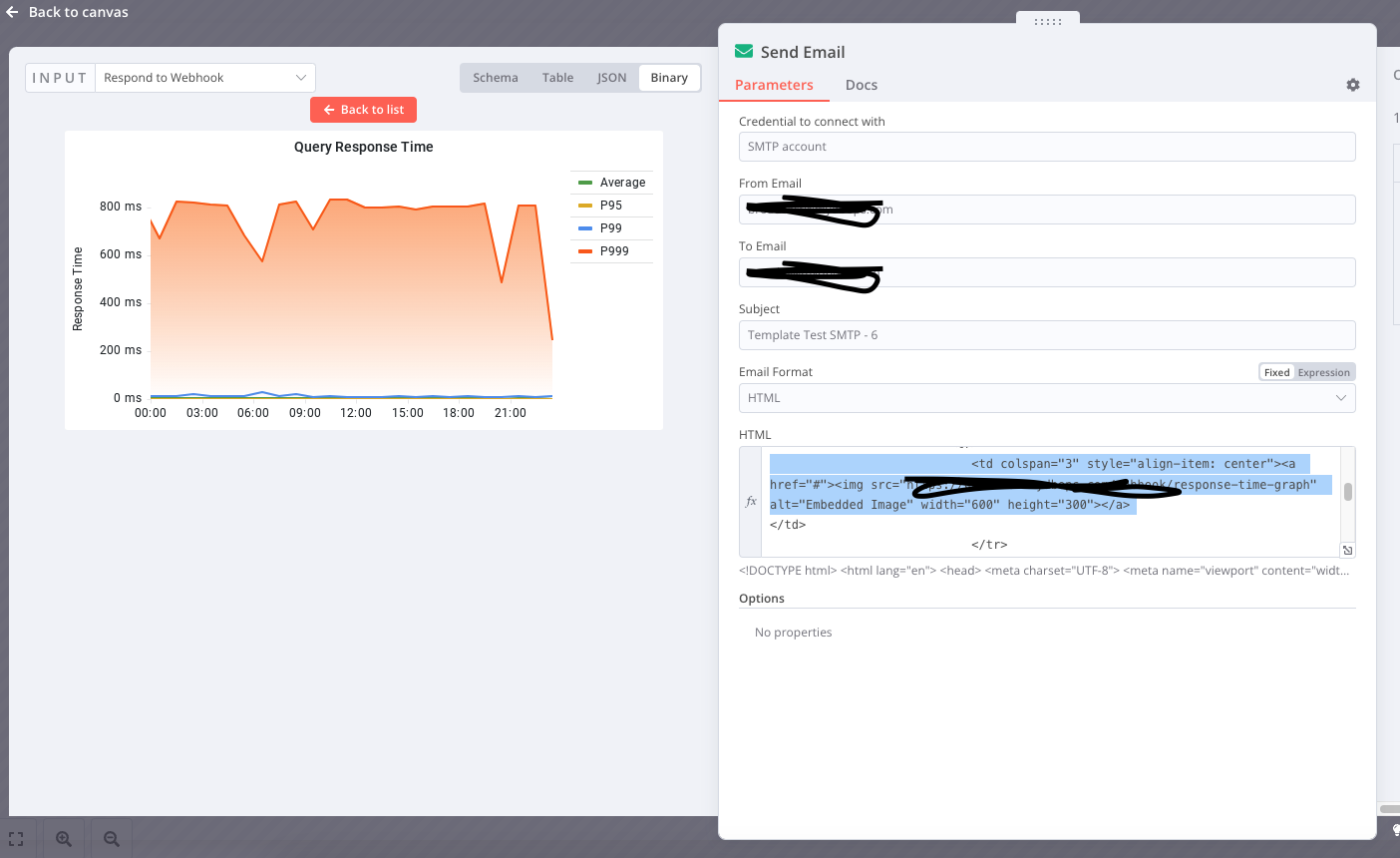Toggle the Average legend series
Screen dimensions: 1400x858
tap(612, 183)
